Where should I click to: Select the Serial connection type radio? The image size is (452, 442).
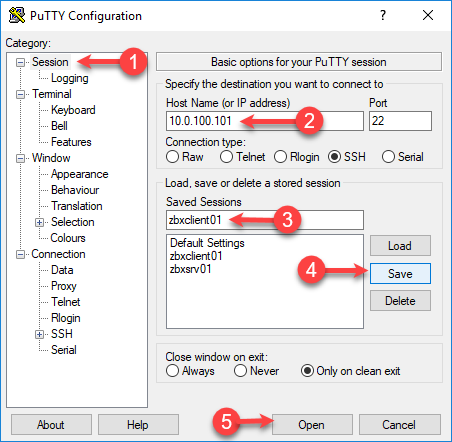pyautogui.click(x=388, y=157)
